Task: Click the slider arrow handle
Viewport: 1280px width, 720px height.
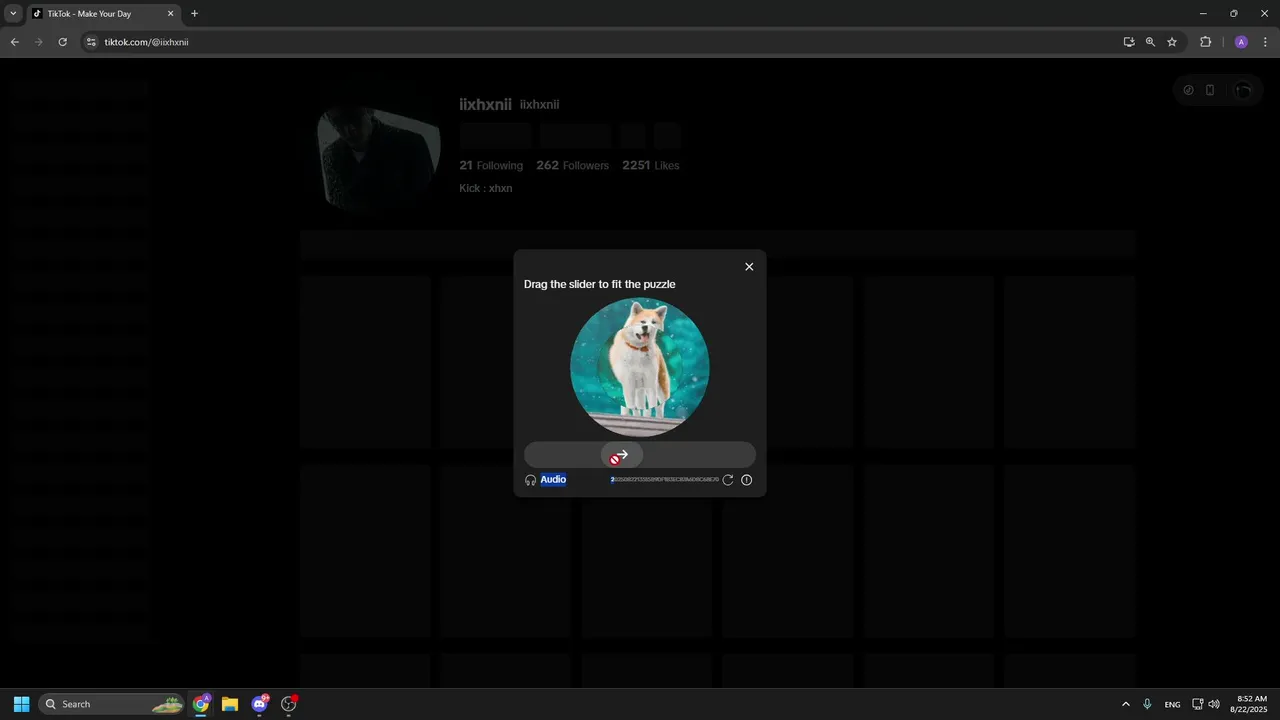Action: (621, 456)
